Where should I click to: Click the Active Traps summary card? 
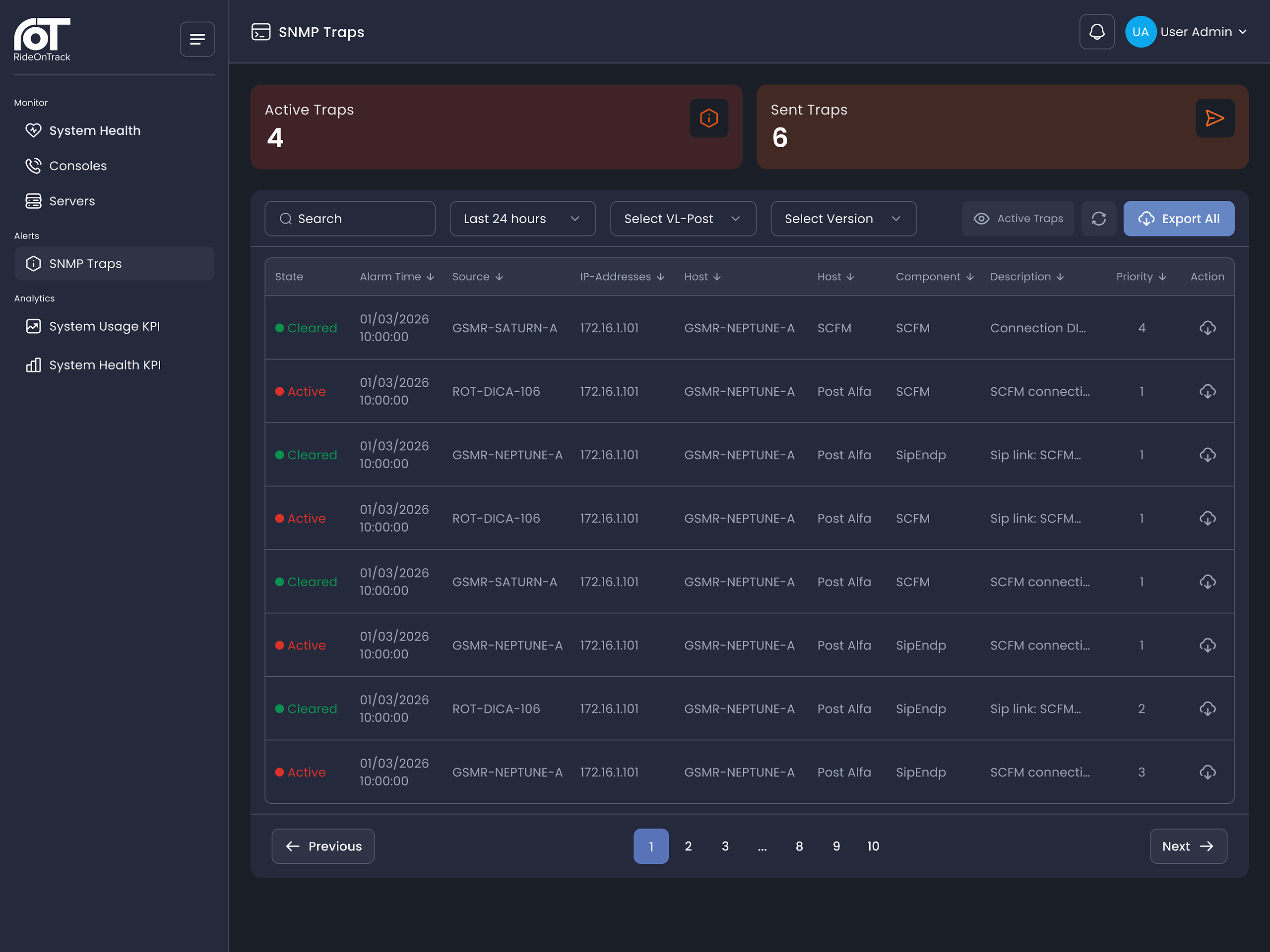(496, 127)
